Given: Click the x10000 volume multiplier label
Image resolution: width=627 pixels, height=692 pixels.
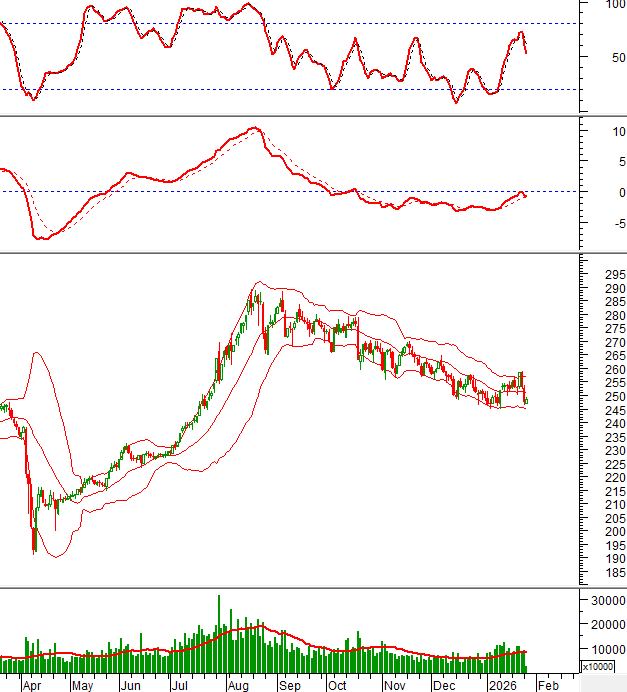Looking at the screenshot, I should pyautogui.click(x=600, y=666).
